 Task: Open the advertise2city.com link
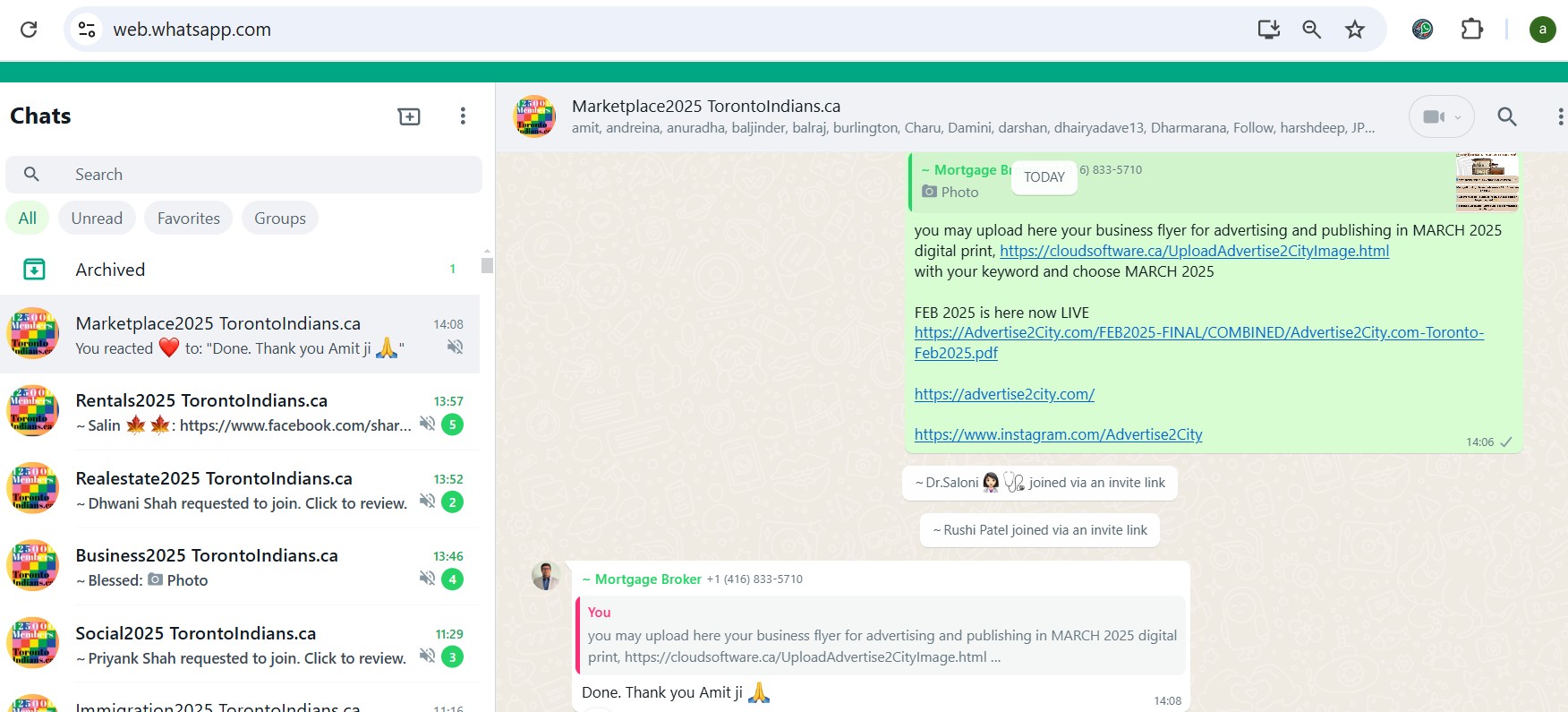[1004, 394]
